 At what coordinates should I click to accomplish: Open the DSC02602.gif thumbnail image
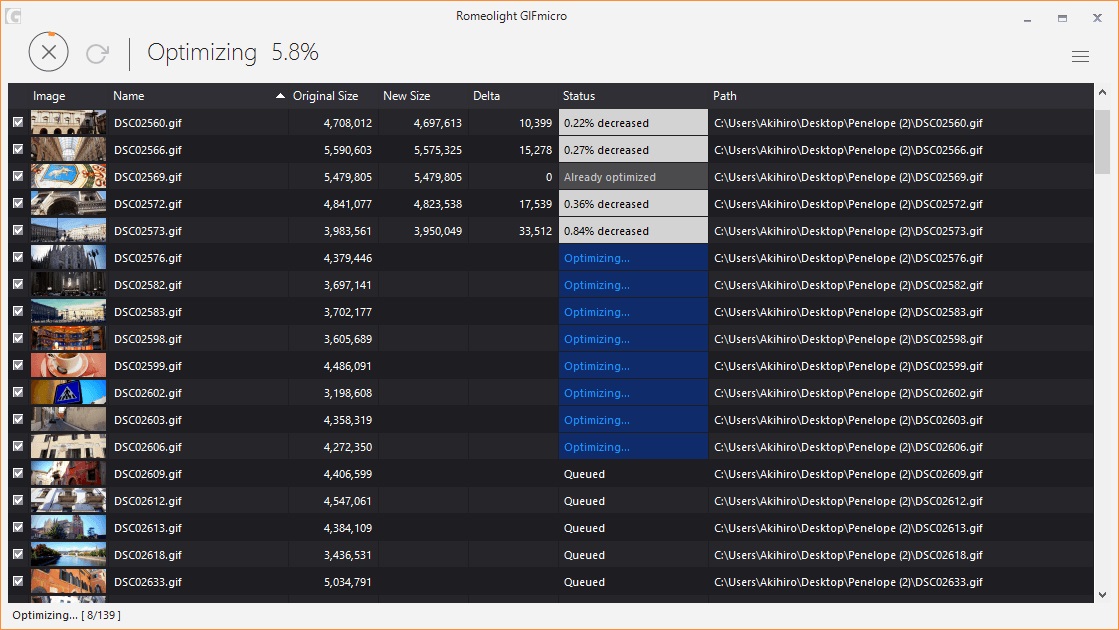point(68,393)
